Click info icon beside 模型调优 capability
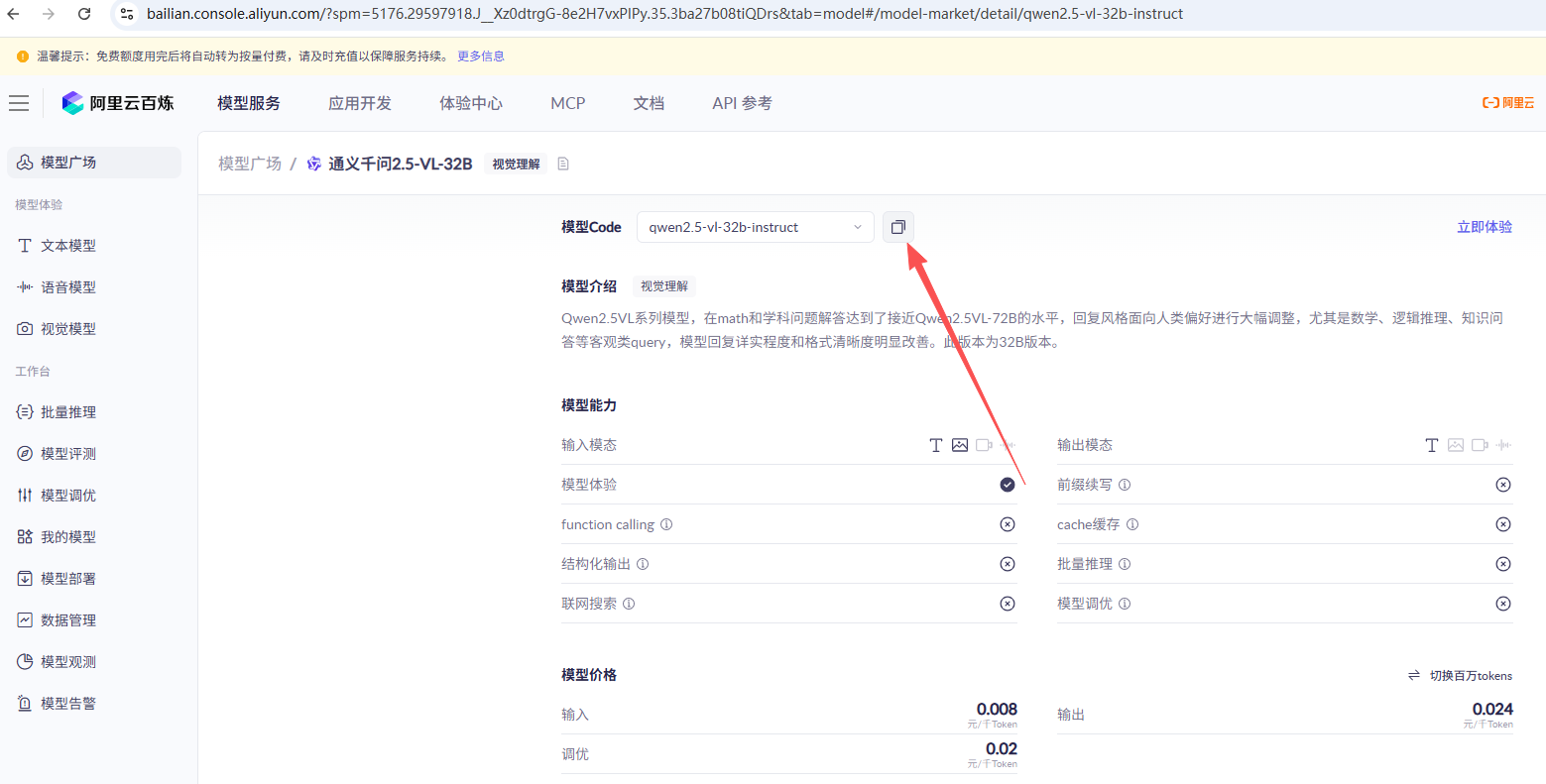1546x784 pixels. point(1125,604)
